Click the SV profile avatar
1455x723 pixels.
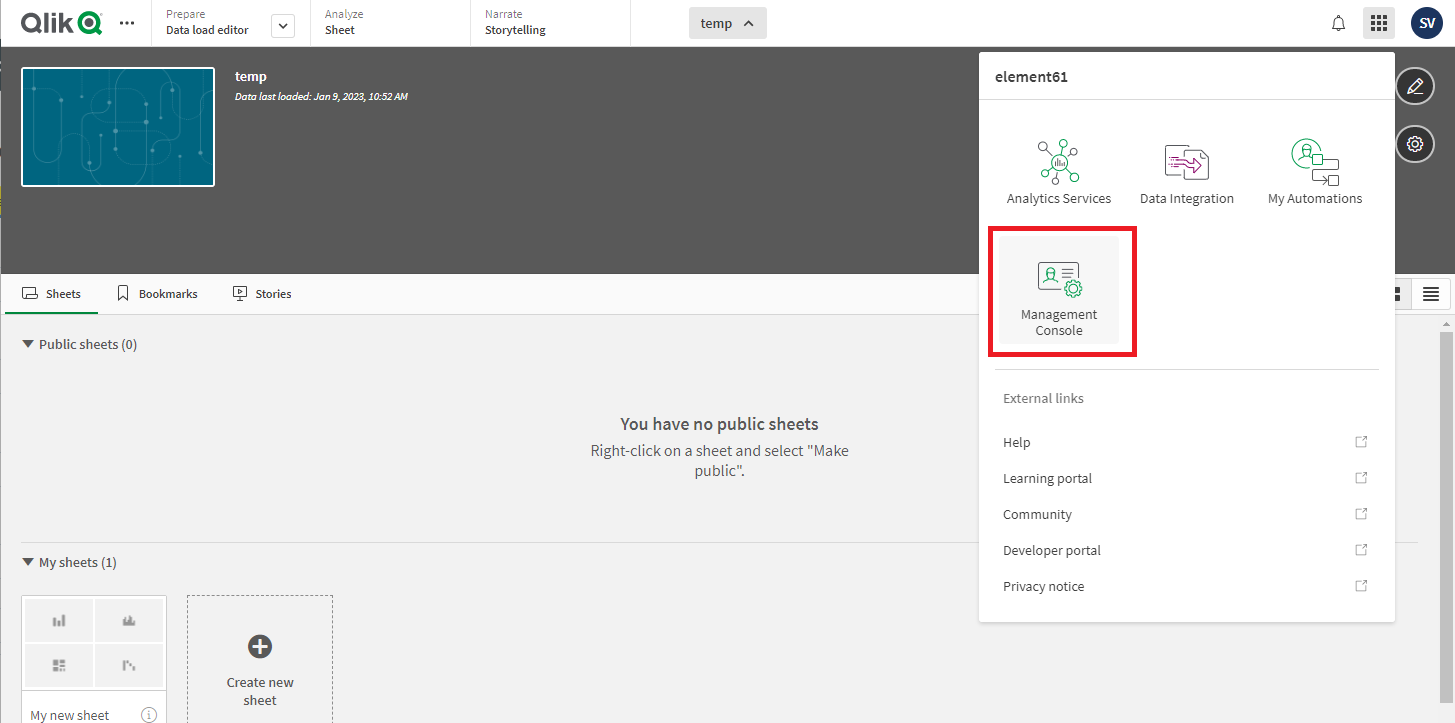tap(1426, 22)
